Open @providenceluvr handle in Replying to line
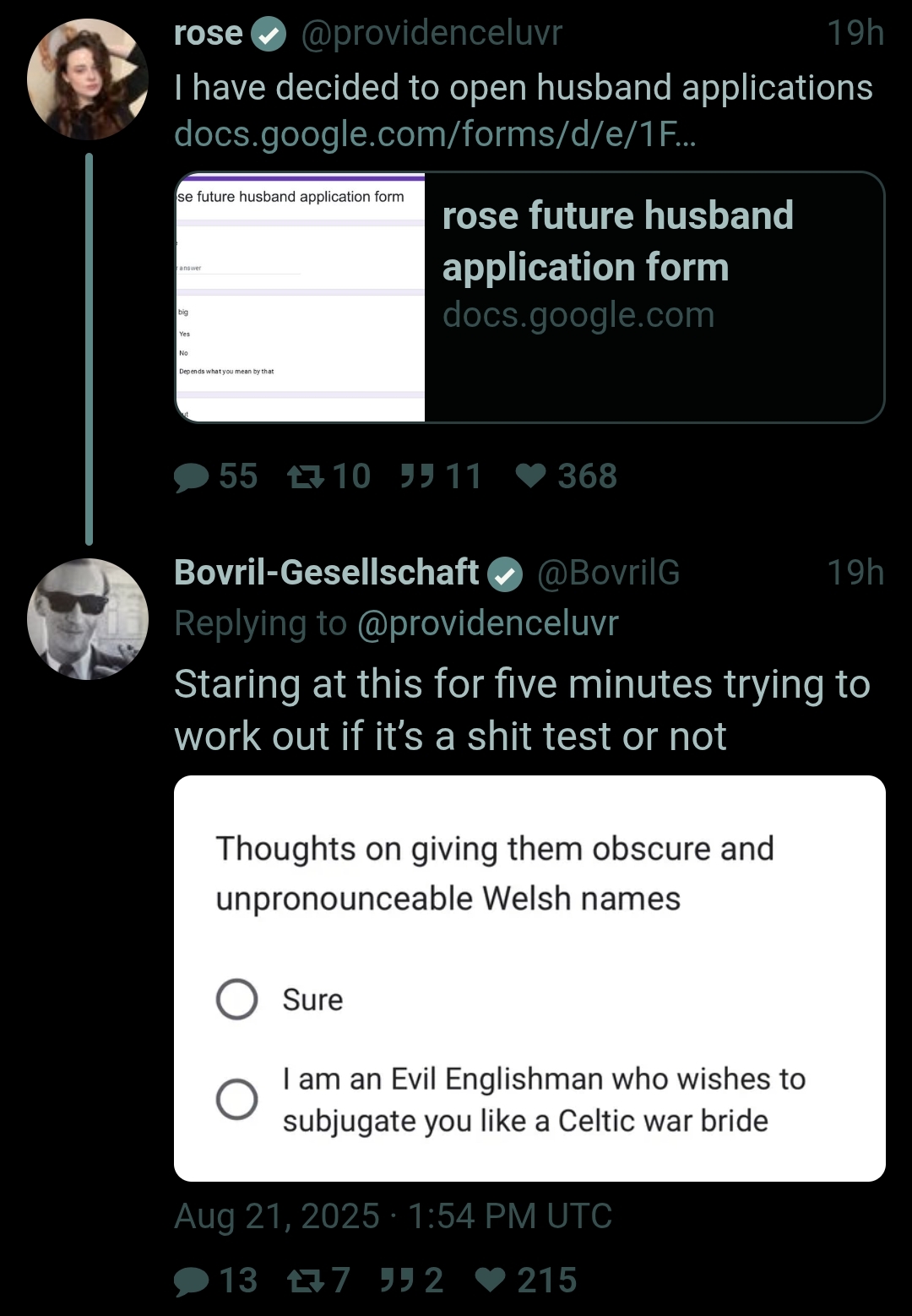 [x=488, y=623]
